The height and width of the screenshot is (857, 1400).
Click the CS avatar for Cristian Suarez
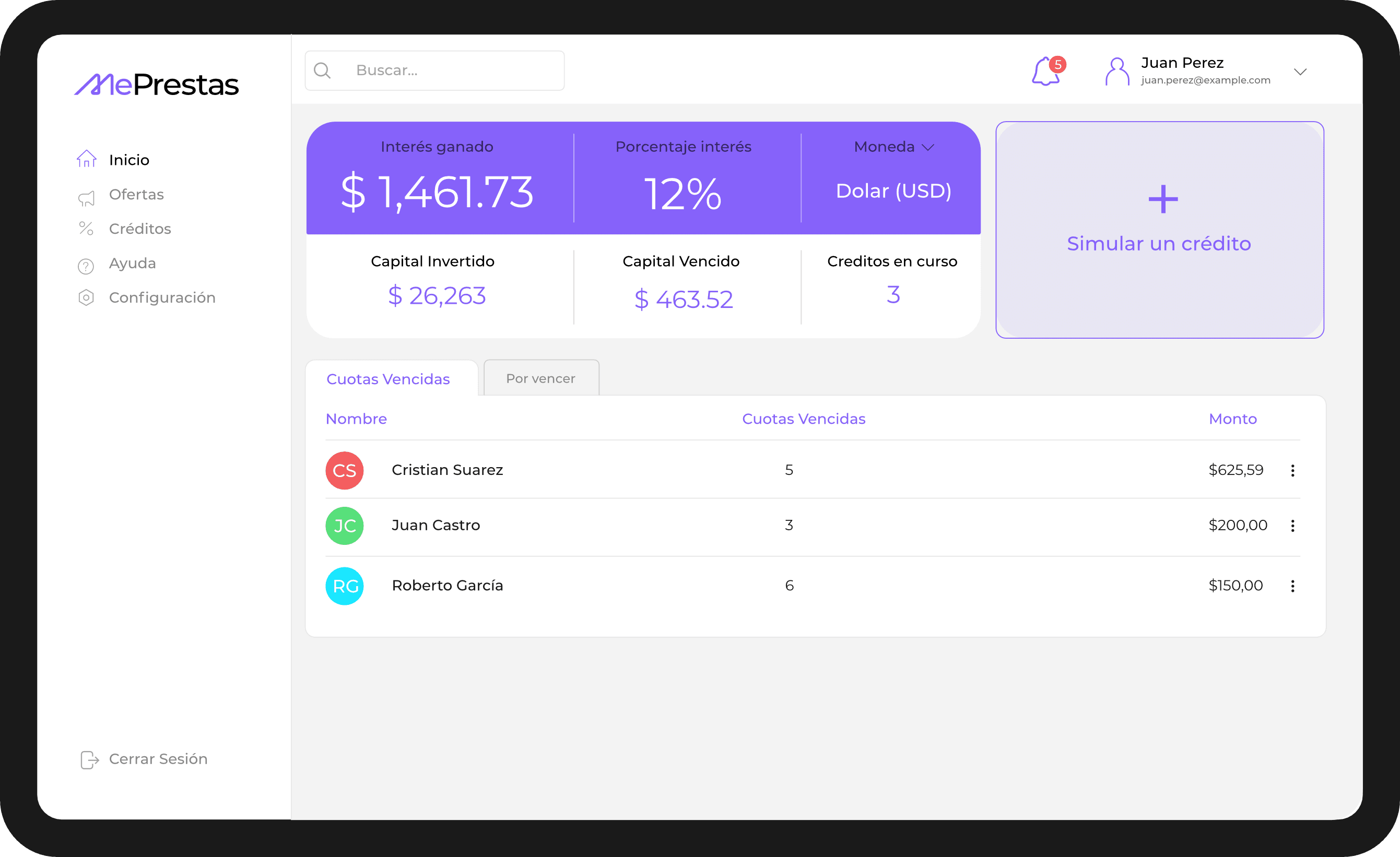(x=344, y=470)
